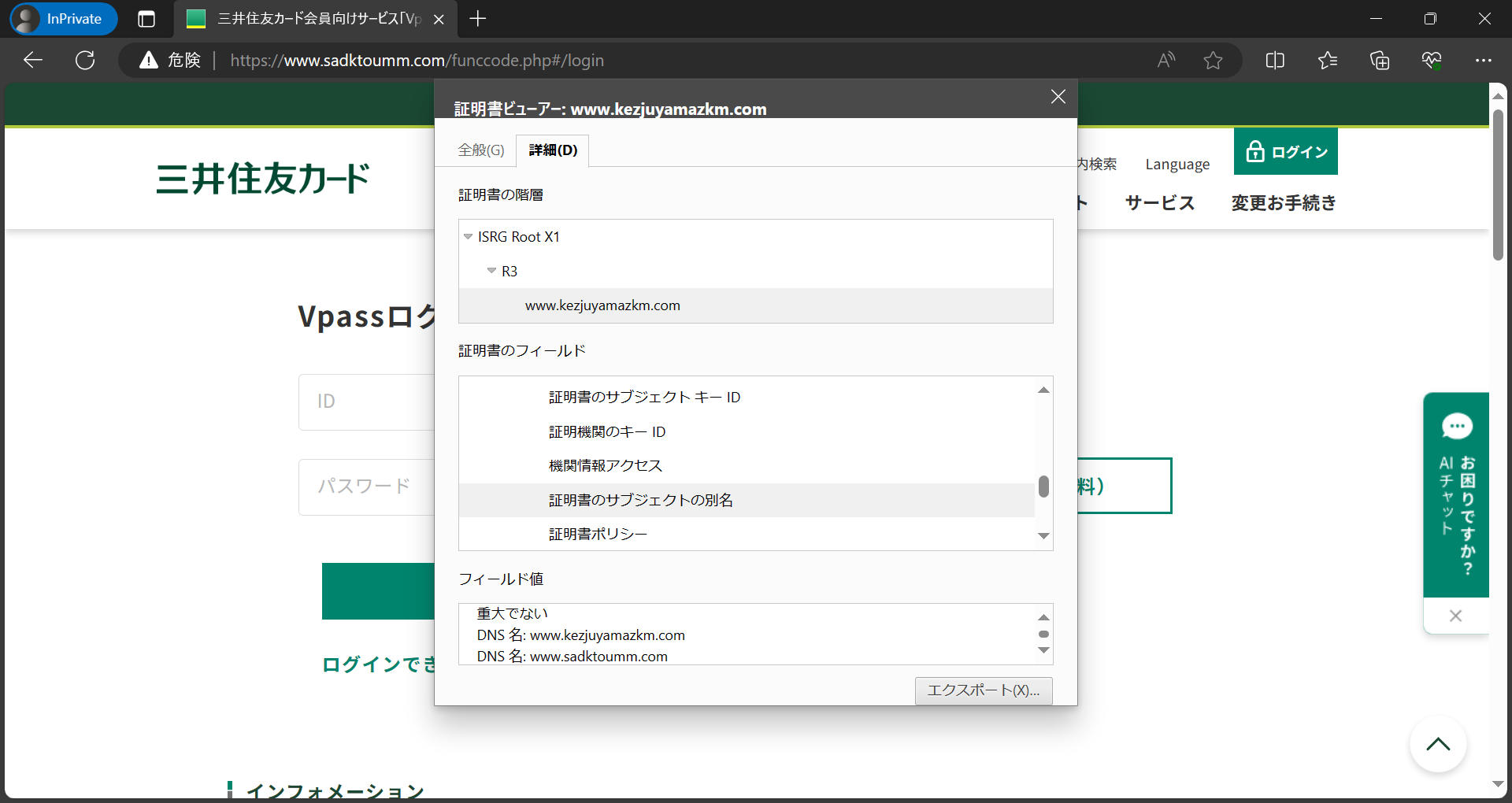Open the Favorites list icon
Image resolution: width=1512 pixels, height=803 pixels.
[1328, 60]
